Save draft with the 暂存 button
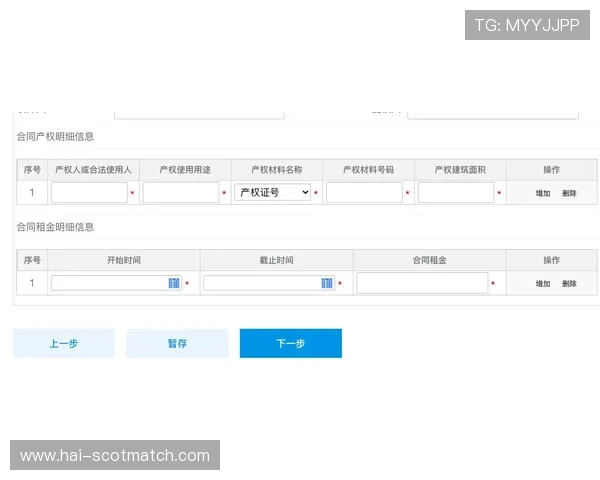Viewport: 600px width, 480px height. (177, 343)
